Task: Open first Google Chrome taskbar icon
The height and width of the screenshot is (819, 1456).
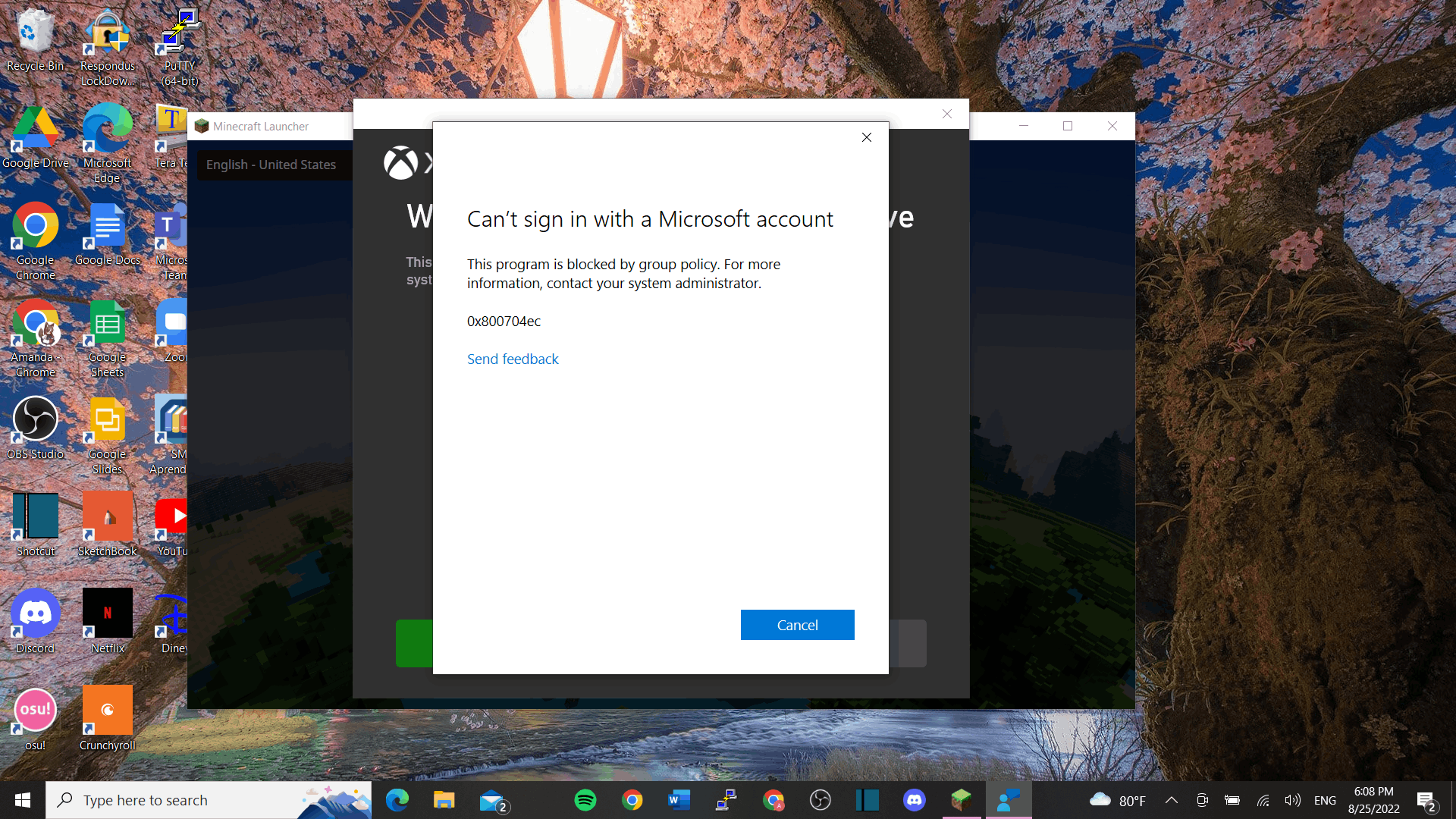Action: coord(632,800)
